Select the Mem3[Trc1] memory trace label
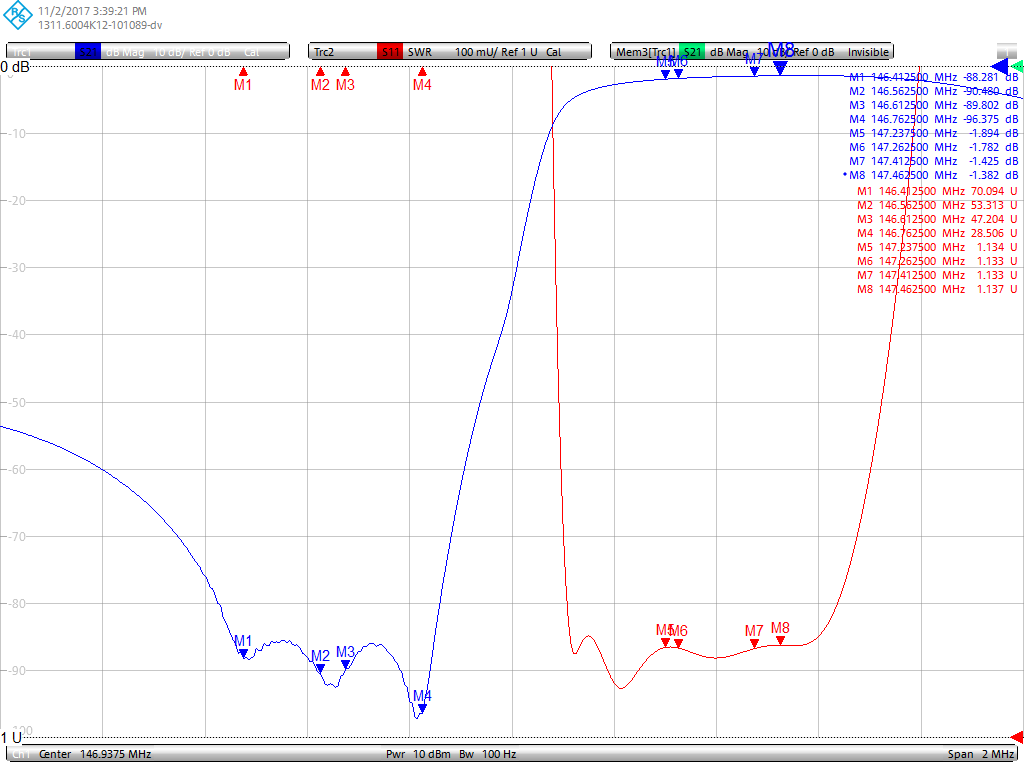The width and height of the screenshot is (1024, 768). (x=752, y=52)
